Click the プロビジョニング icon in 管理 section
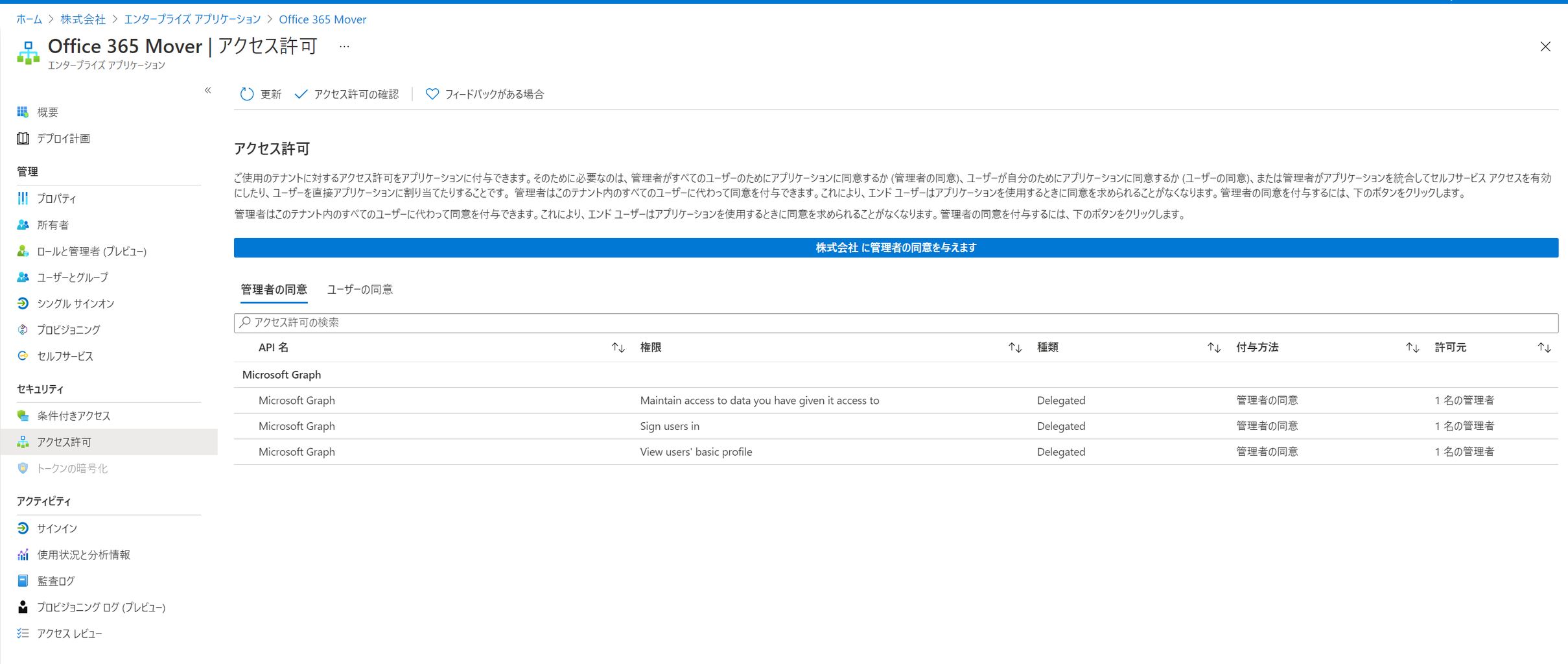Viewport: 1568px width, 664px height. (23, 329)
